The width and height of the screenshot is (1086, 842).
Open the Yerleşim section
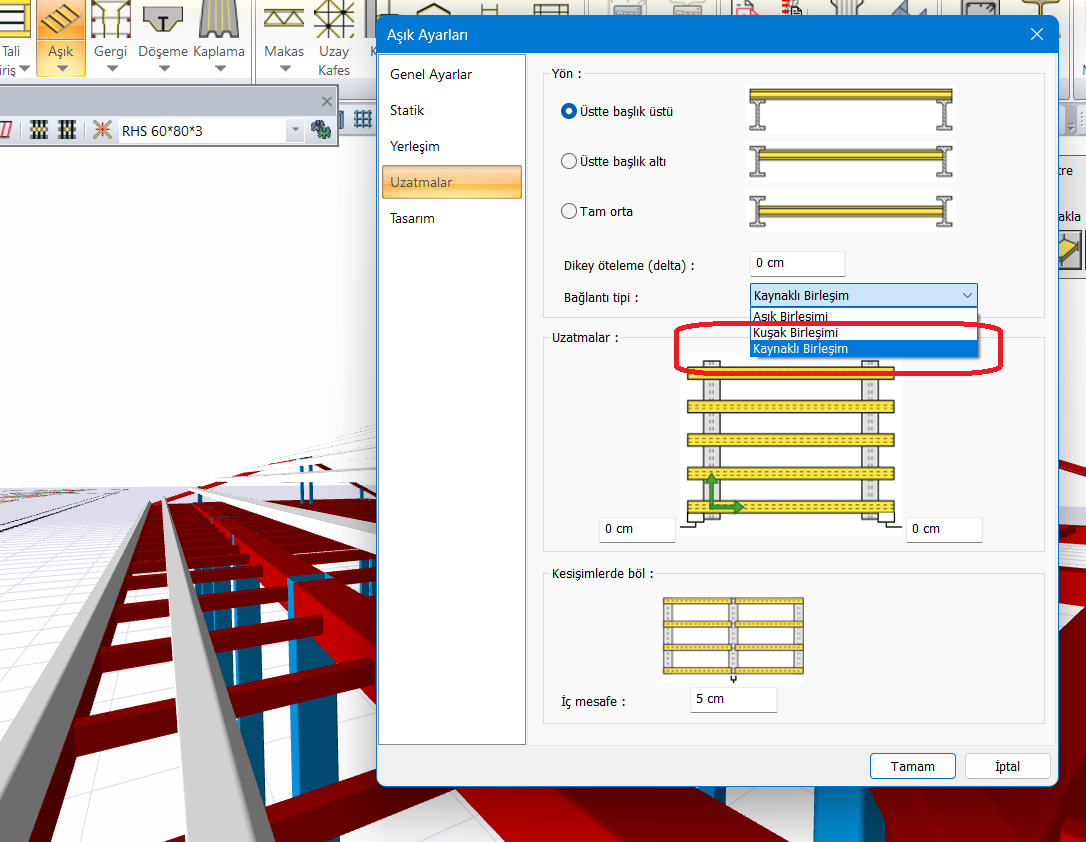tap(452, 146)
